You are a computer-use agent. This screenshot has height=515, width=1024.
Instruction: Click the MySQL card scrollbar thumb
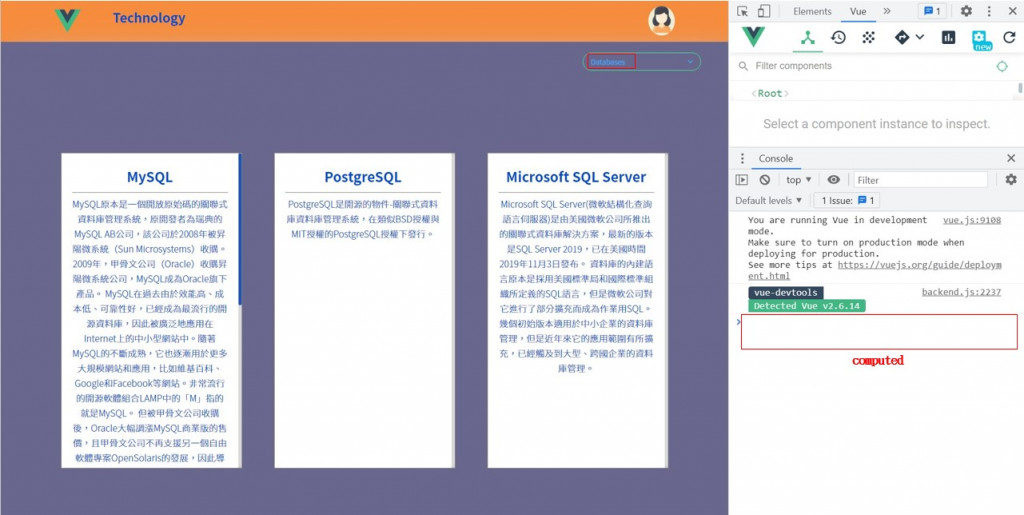(240, 229)
